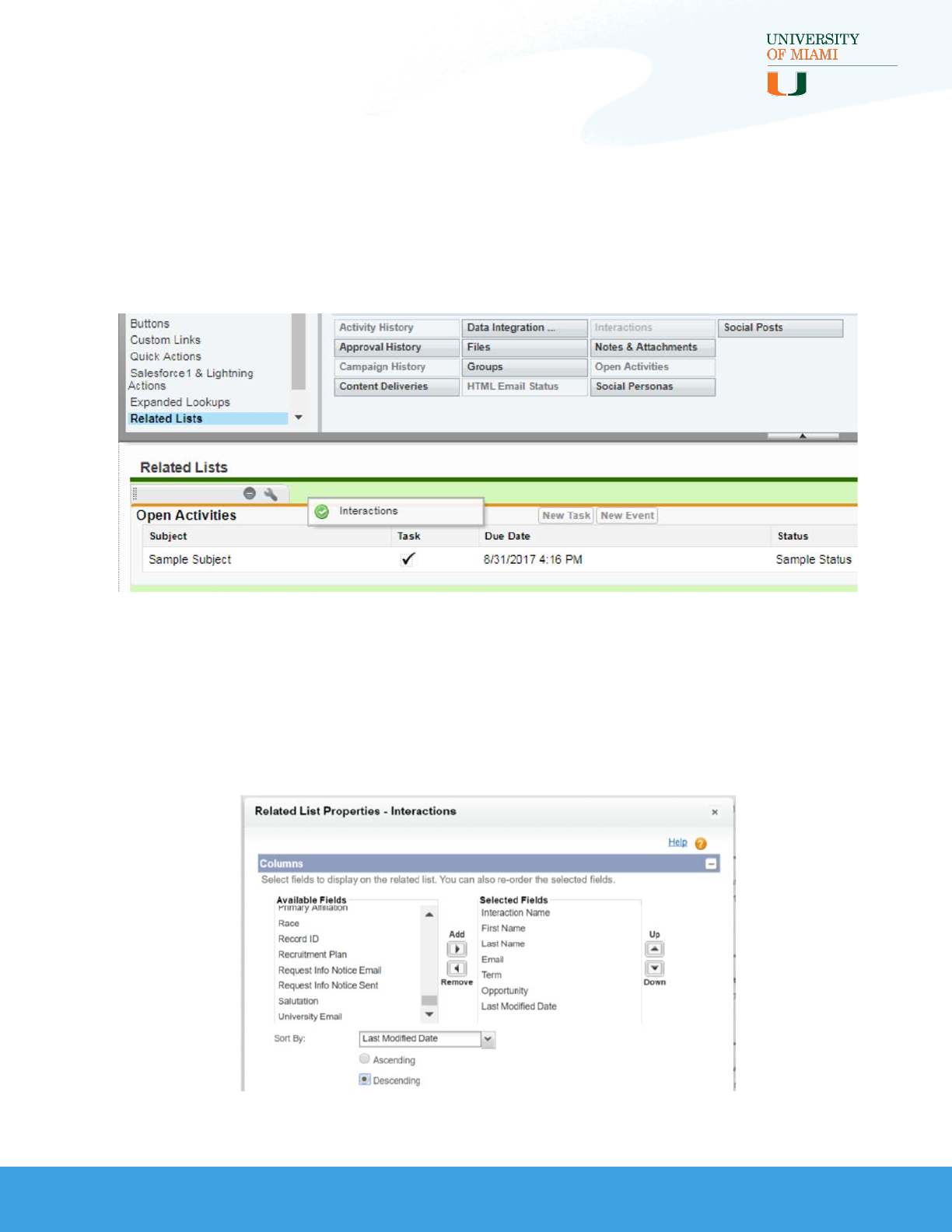Image resolution: width=952 pixels, height=1232 pixels.
Task: Click Social Posts palette item
Action: click(x=780, y=327)
